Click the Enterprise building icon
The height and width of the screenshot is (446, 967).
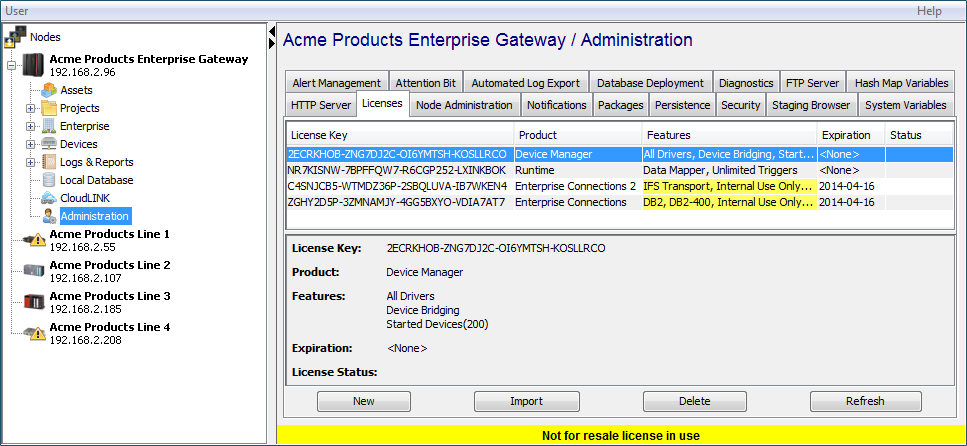pos(49,126)
